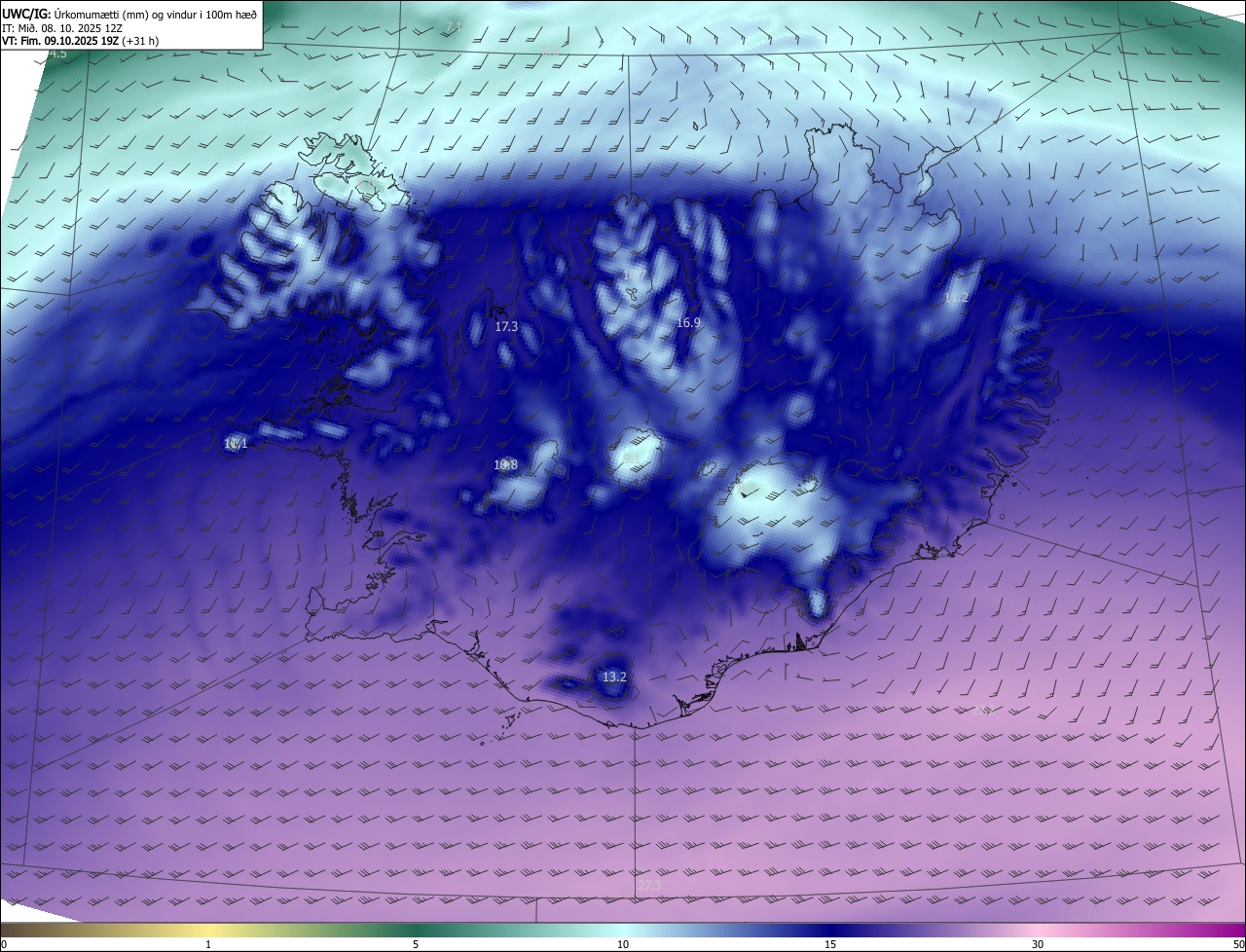Screen dimensions: 1246x952
Task: Click the legend label 0
Action: (x=4, y=944)
